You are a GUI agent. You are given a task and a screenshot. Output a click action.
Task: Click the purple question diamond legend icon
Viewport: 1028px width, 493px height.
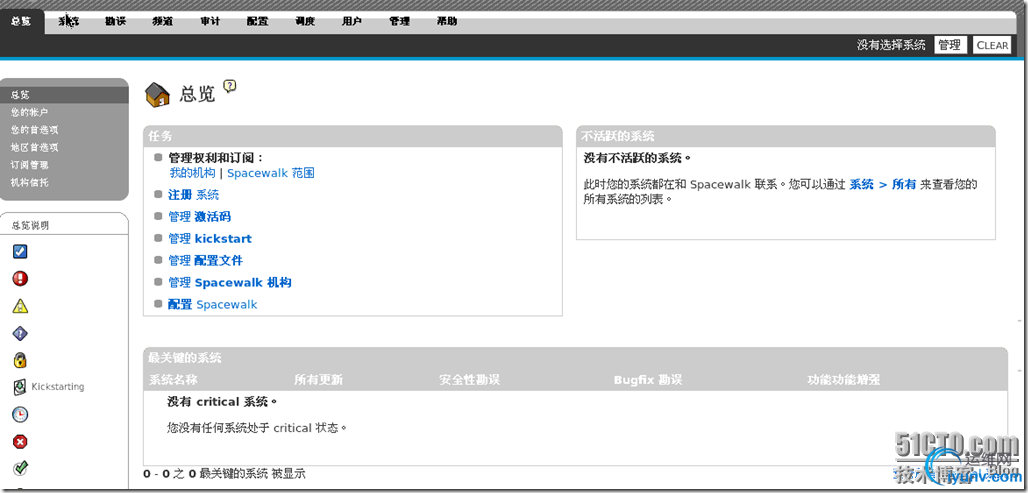[20, 334]
